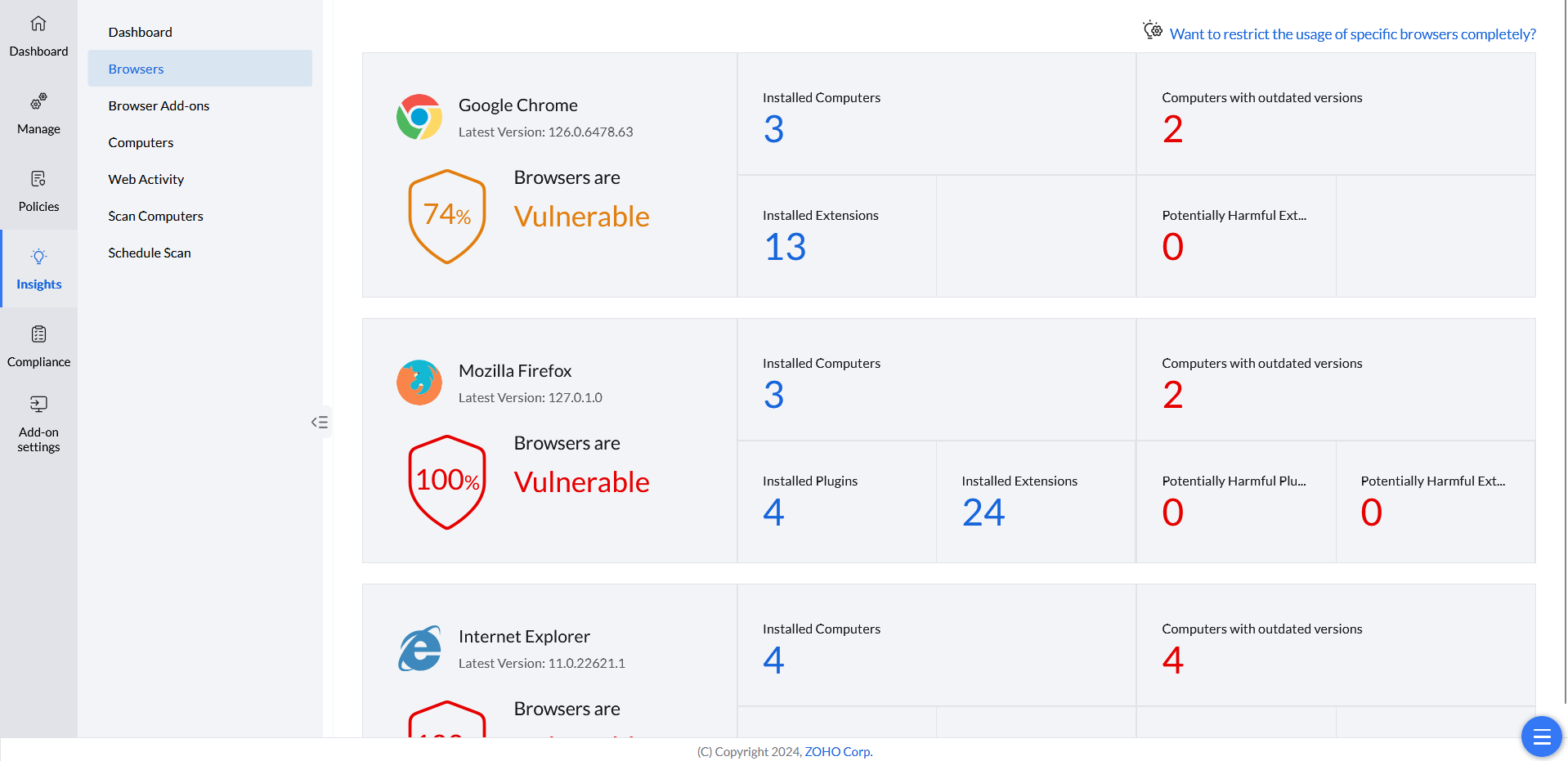1568x761 pixels.
Task: Click the Internet Explorer logo
Action: tap(419, 648)
